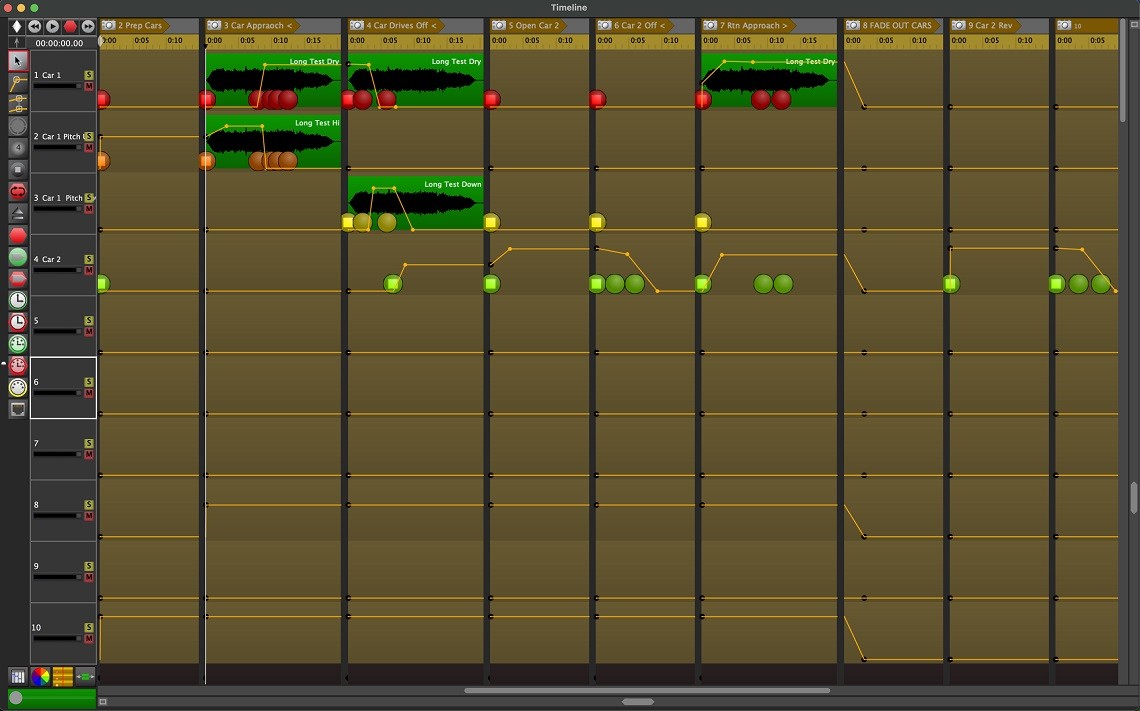Viewport: 1140px width, 711px height.
Task: Click the diamond marker button in transport bar
Action: pyautogui.click(x=17, y=26)
